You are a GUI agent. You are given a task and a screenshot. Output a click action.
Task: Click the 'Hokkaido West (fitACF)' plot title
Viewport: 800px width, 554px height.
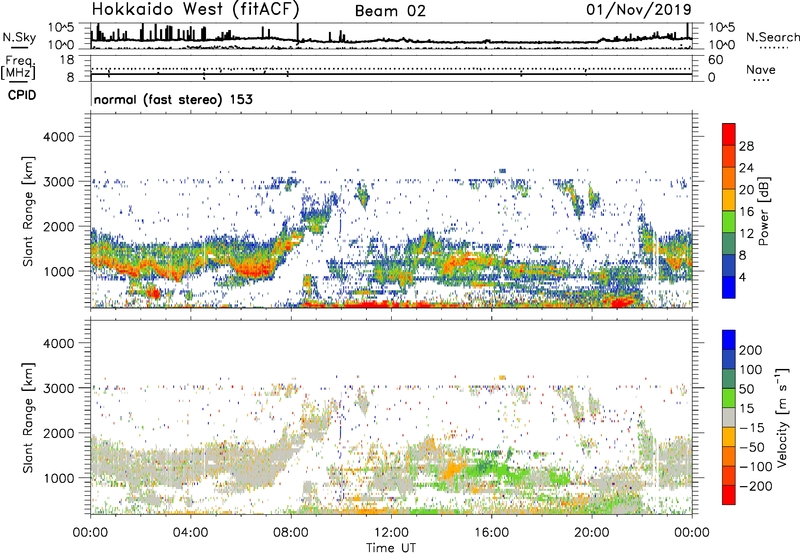tap(195, 9)
